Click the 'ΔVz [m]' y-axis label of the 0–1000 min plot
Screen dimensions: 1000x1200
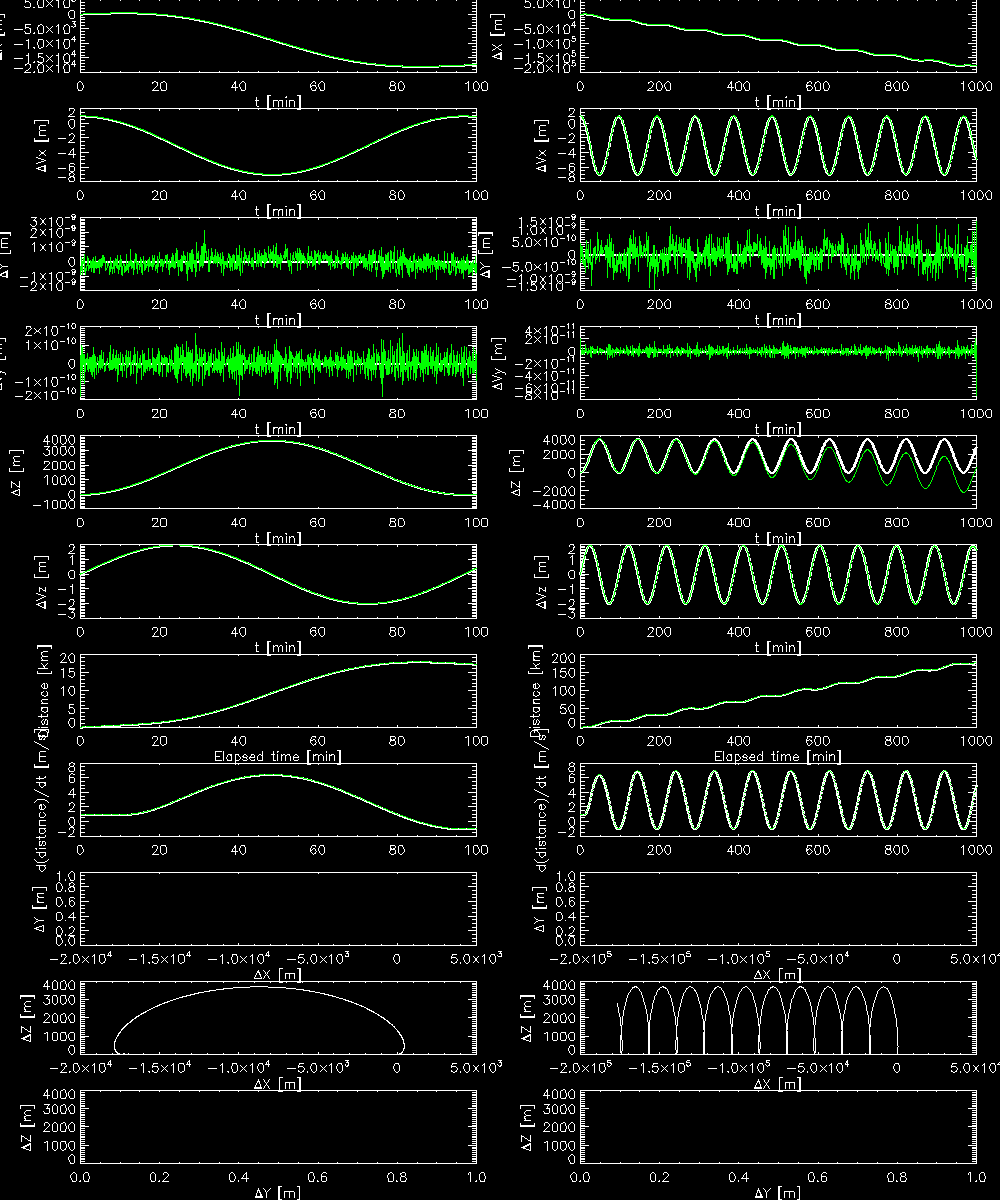(542, 583)
